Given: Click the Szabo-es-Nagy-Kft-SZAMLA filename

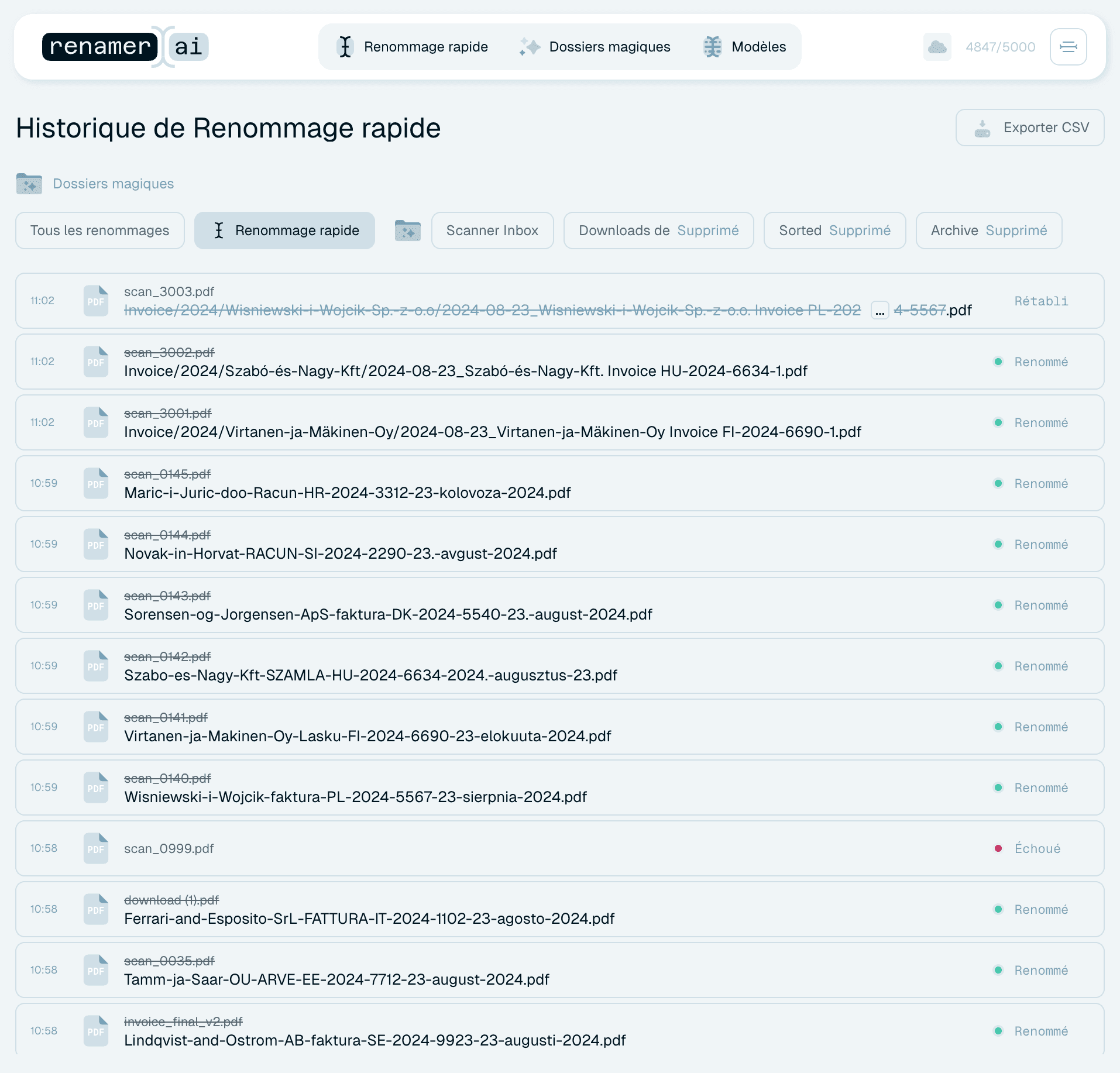Looking at the screenshot, I should pos(370,675).
